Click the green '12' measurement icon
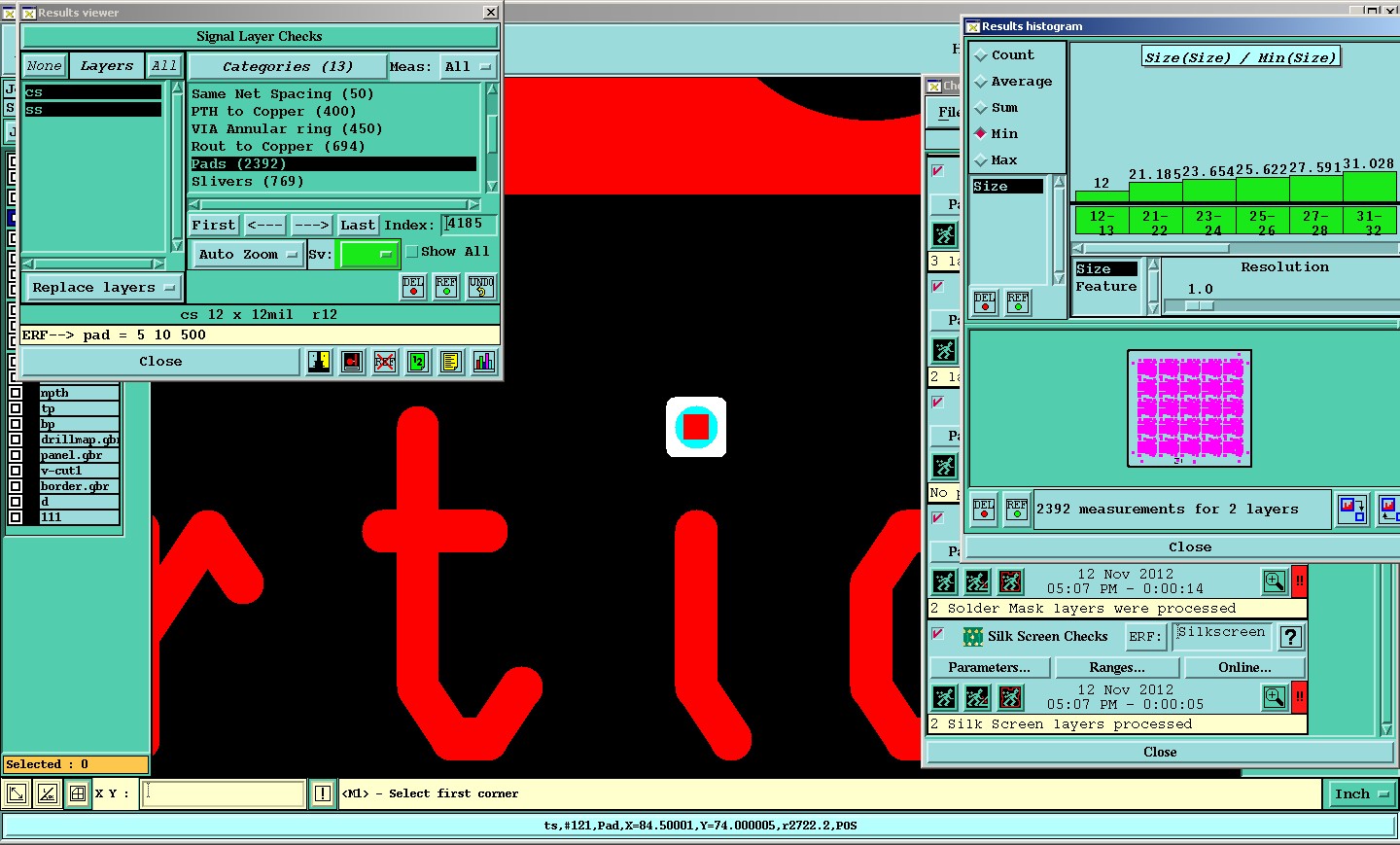Screen dimensions: 1400x845 coord(417,362)
